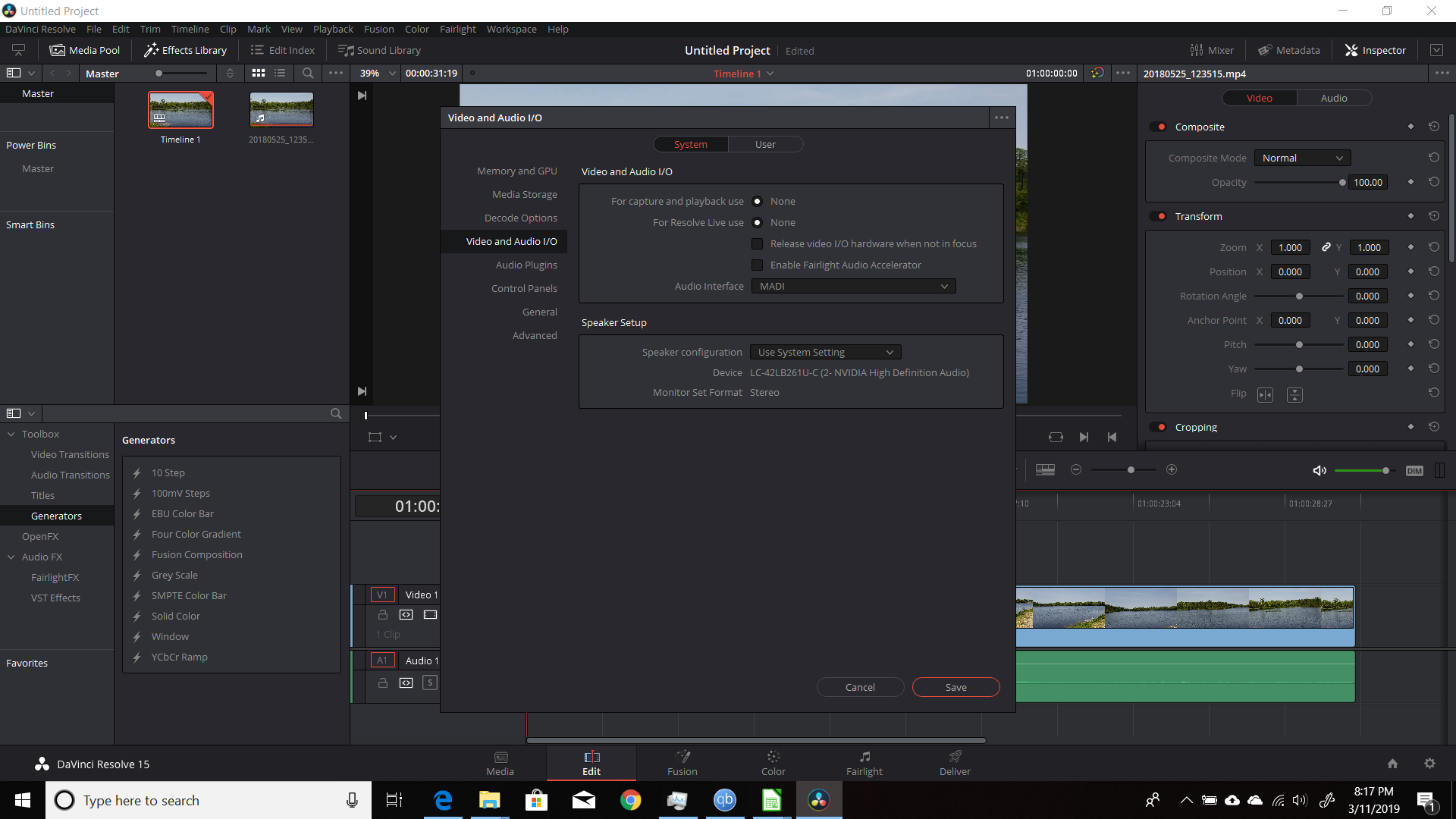Switch media pool to thumbnail view

(x=259, y=74)
